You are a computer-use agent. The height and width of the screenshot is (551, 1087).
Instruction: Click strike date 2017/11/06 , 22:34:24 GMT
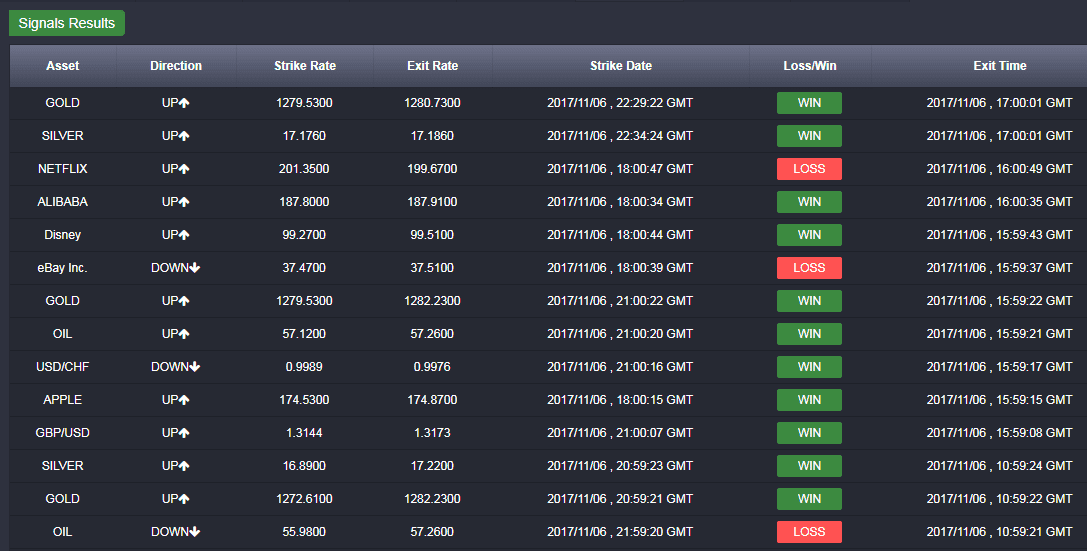pyautogui.click(x=620, y=136)
